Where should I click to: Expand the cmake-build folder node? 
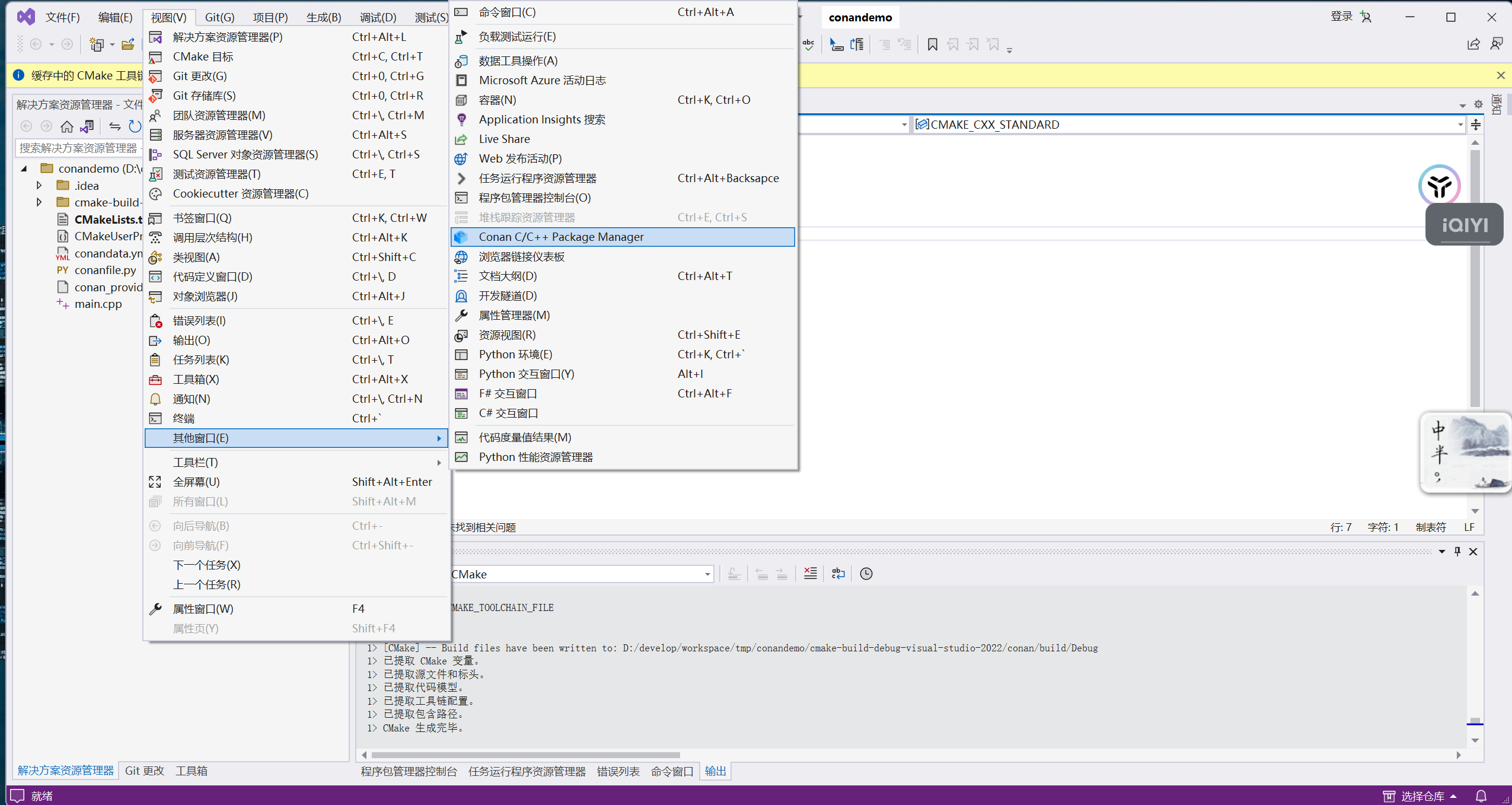click(39, 202)
